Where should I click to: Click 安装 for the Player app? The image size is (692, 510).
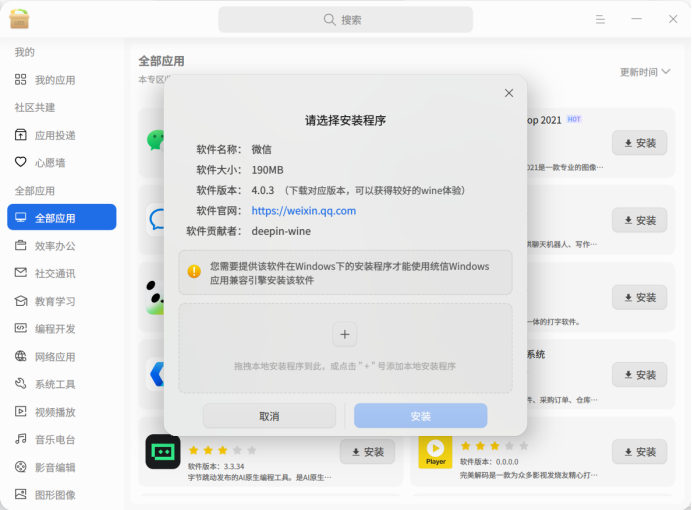coord(639,452)
